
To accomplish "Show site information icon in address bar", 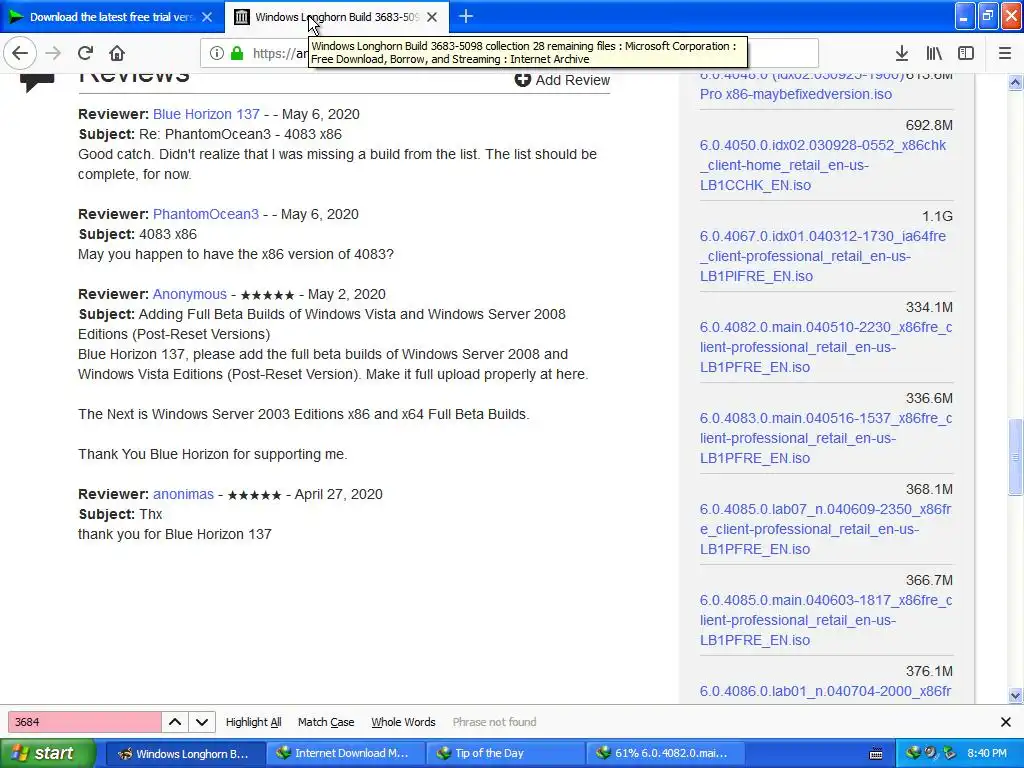I will (217, 54).
